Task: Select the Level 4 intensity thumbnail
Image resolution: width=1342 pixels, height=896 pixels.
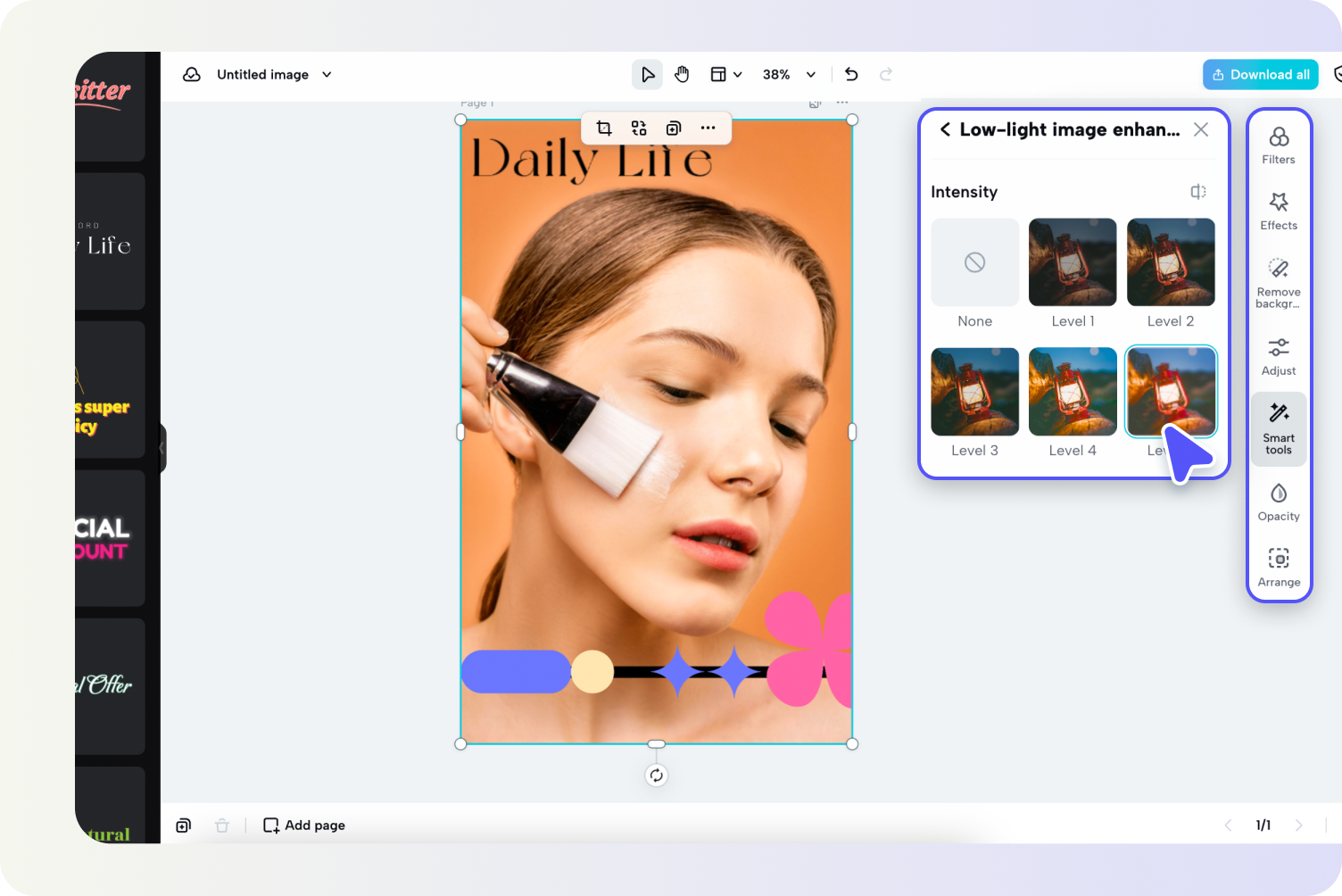Action: pyautogui.click(x=1073, y=391)
